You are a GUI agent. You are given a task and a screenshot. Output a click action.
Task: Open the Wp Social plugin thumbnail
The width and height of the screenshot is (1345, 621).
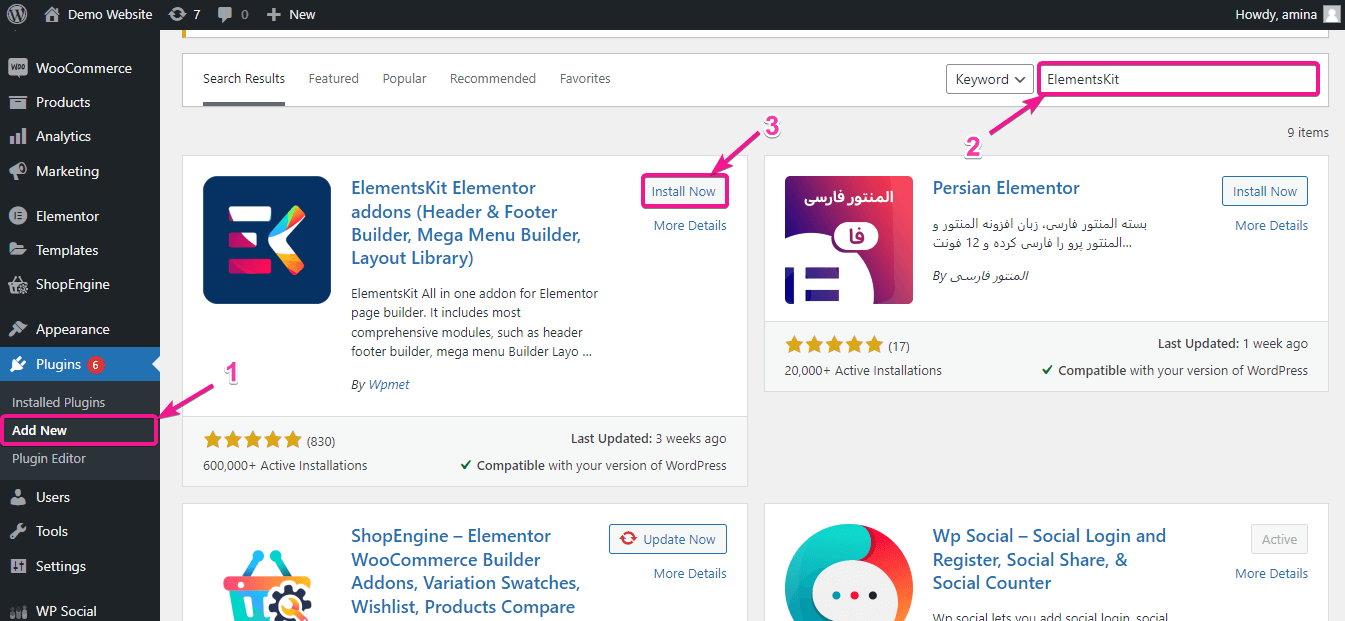(849, 572)
